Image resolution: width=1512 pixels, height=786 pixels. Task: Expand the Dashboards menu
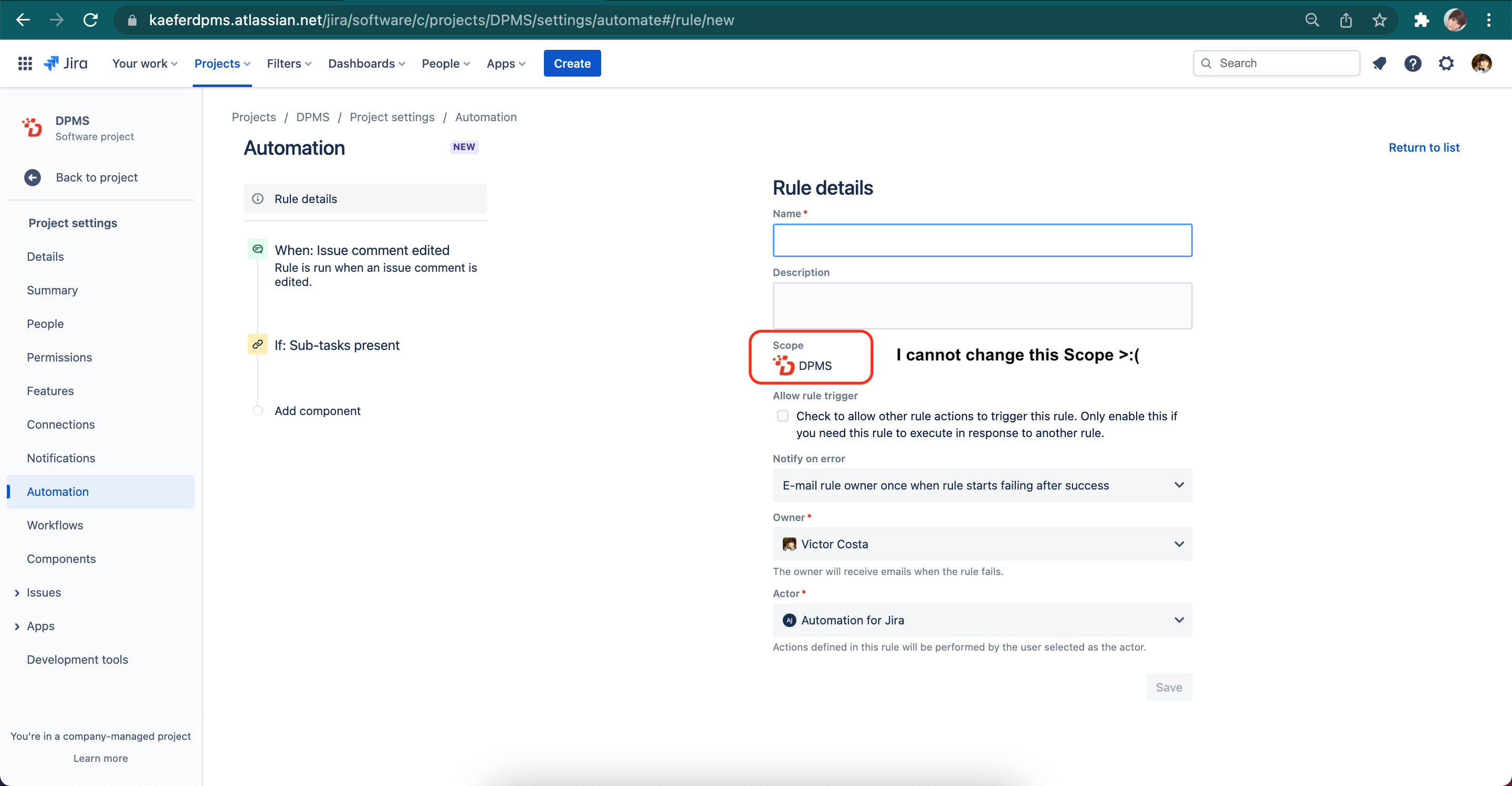[x=366, y=63]
